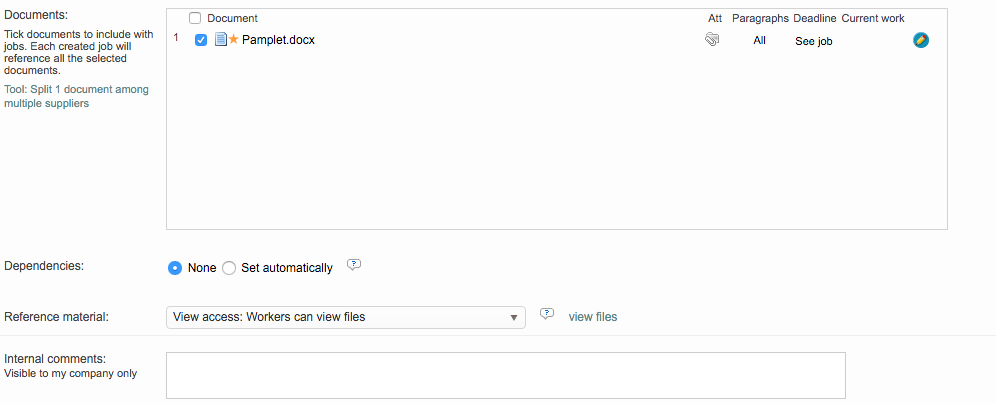Viewport: 996px width, 405px height.
Task: Open the attachments paperclip icon for Pamplet.docx
Action: pos(712,40)
